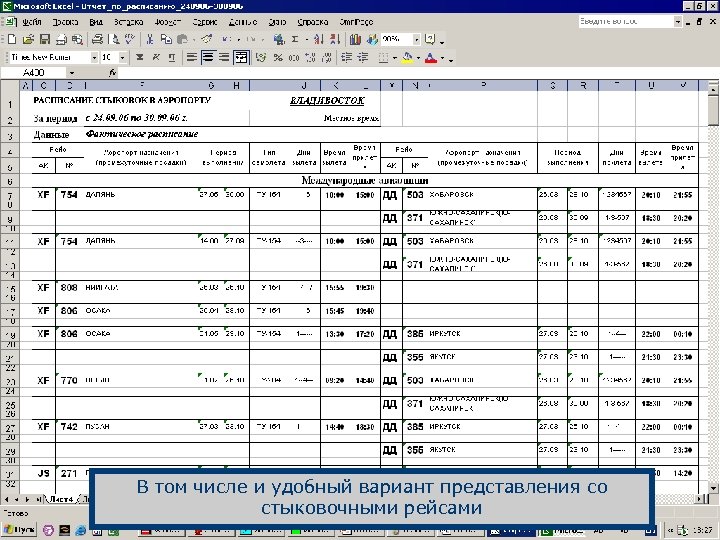Open the Формат menu

point(168,22)
